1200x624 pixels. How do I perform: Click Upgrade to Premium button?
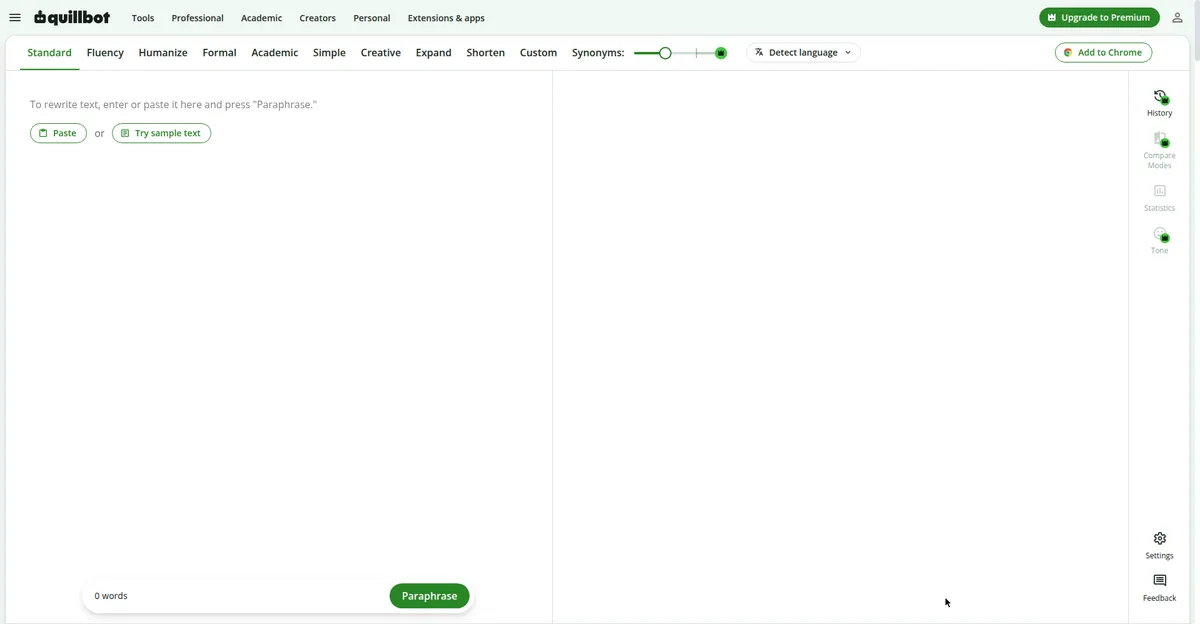(1099, 17)
